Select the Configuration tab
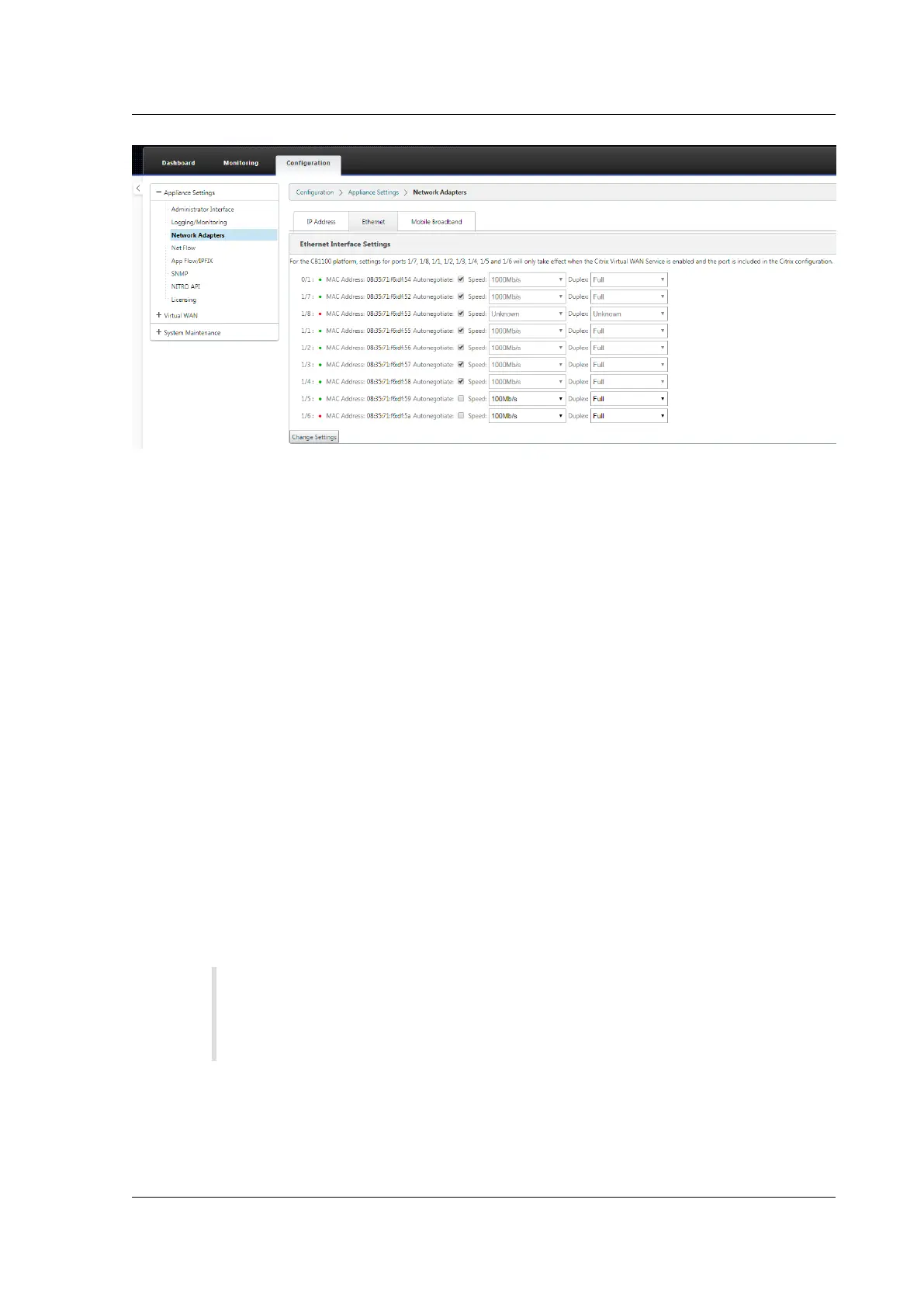924x1307 pixels. pos(308,164)
